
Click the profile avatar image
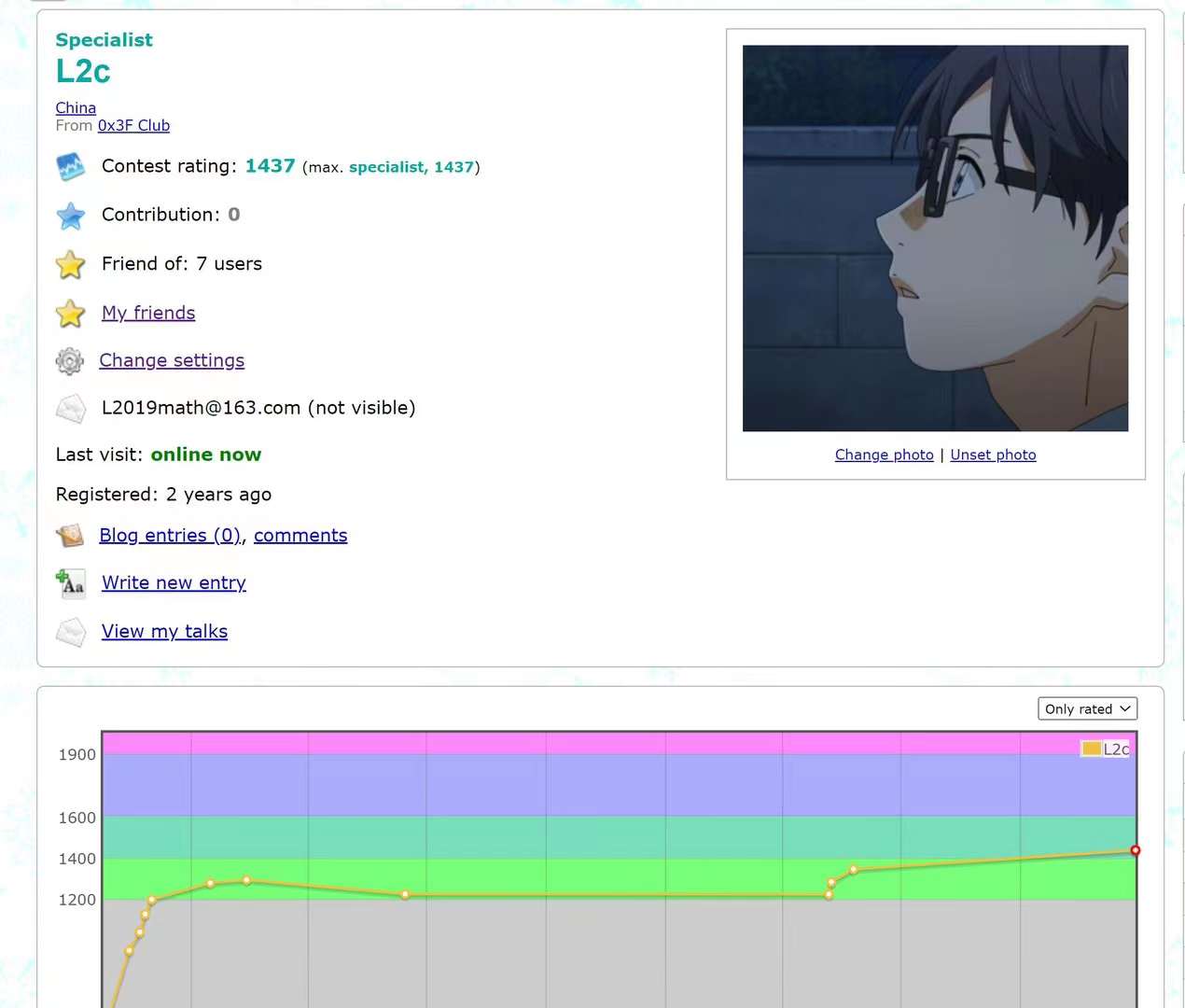935,238
